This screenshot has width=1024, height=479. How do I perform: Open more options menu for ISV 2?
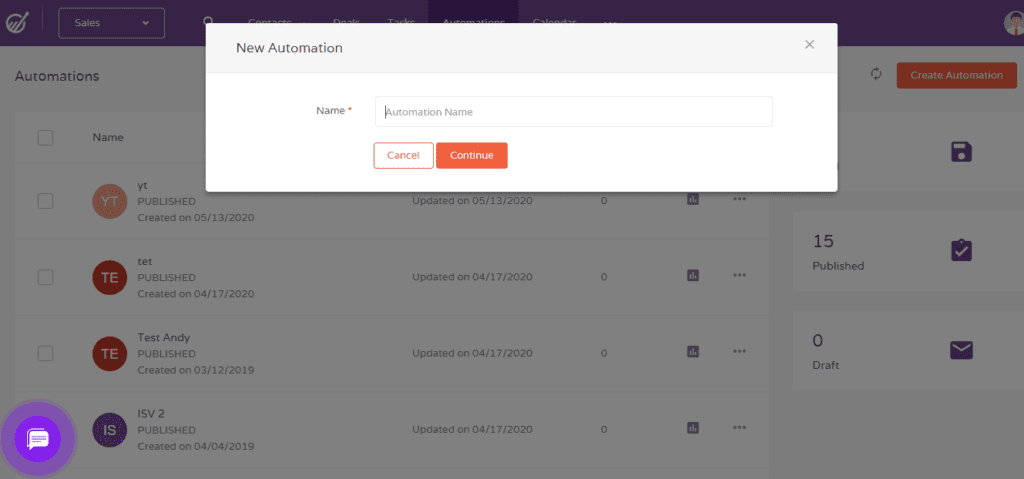point(739,427)
